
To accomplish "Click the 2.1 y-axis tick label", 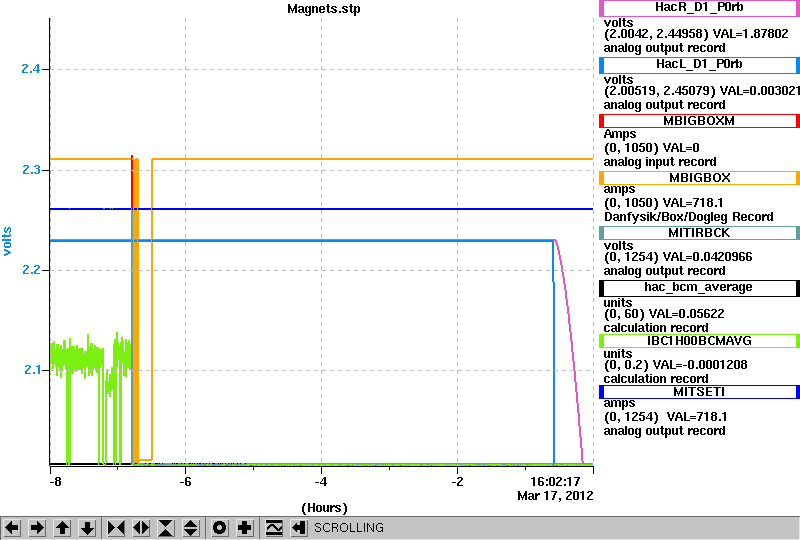I will [32, 370].
